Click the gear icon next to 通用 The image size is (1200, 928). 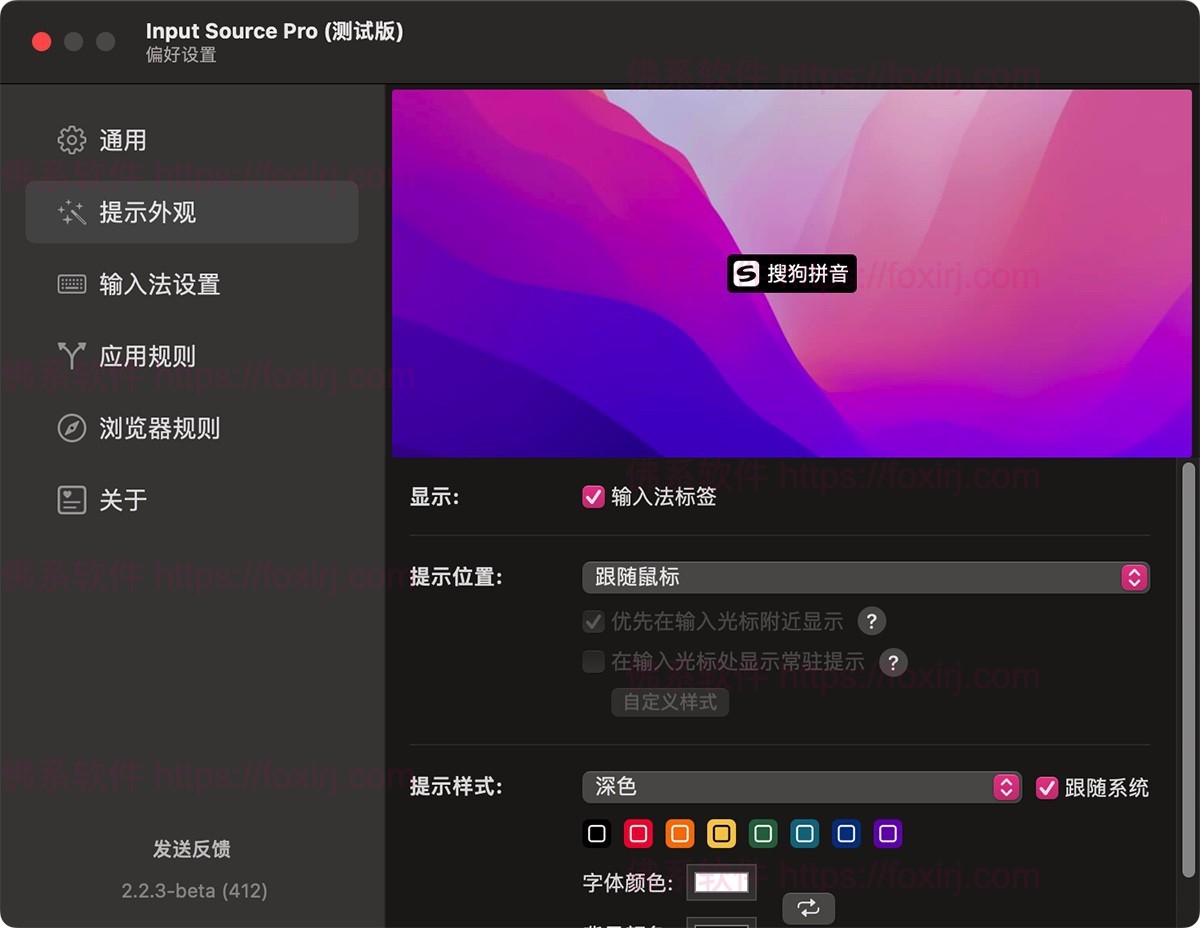[x=72, y=140]
